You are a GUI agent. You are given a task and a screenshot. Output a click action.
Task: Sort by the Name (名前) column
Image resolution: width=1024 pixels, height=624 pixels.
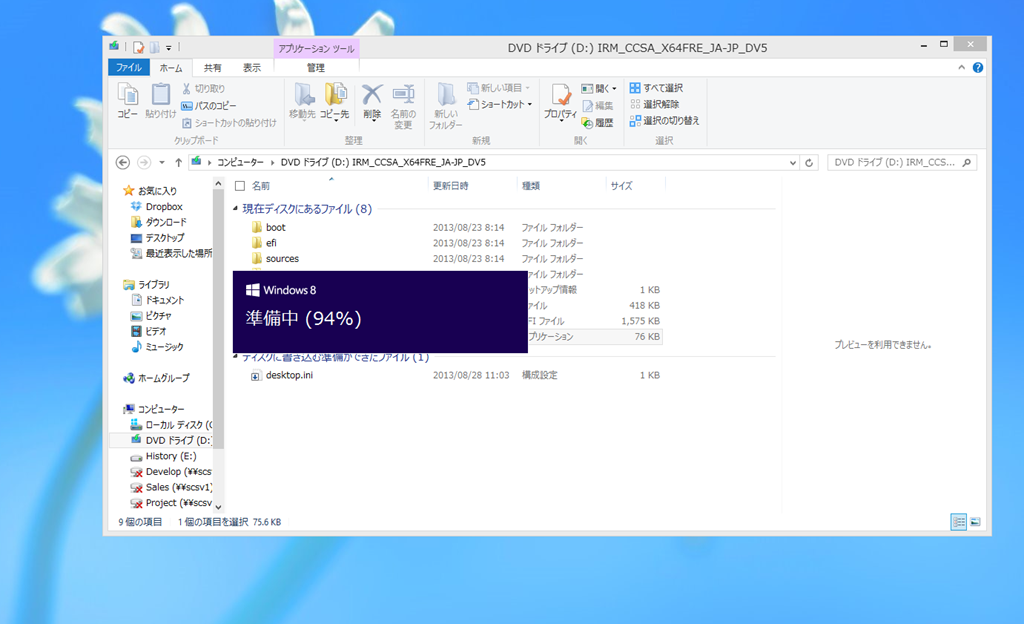(261, 186)
